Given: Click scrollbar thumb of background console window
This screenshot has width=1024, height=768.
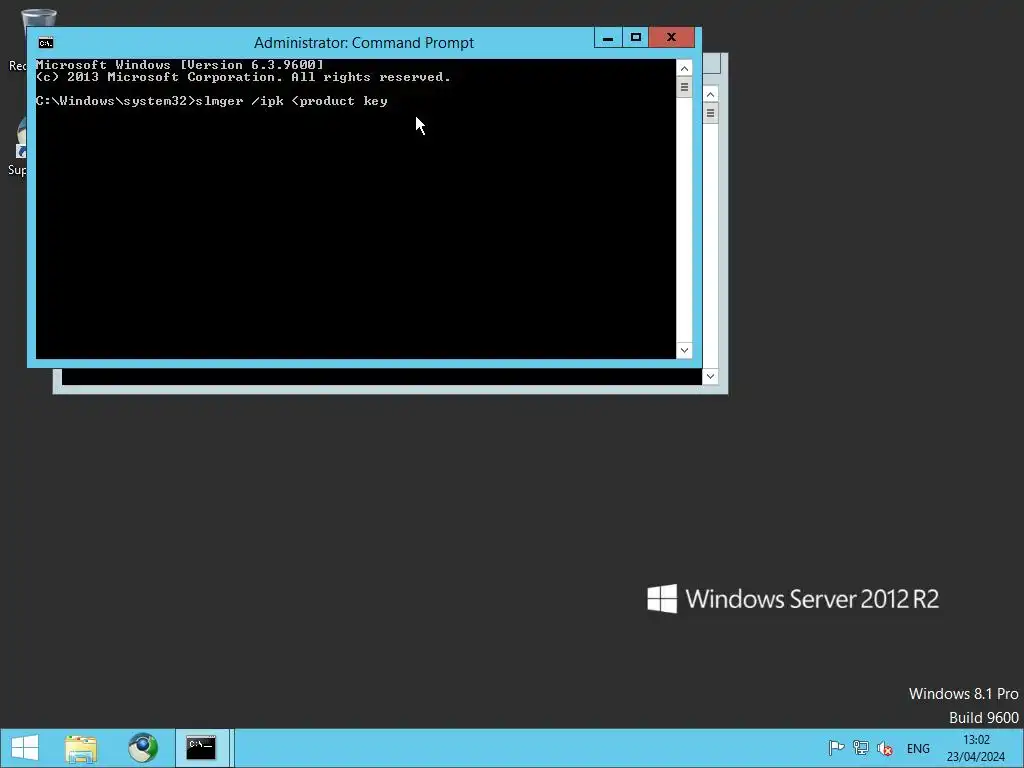Looking at the screenshot, I should point(711,113).
